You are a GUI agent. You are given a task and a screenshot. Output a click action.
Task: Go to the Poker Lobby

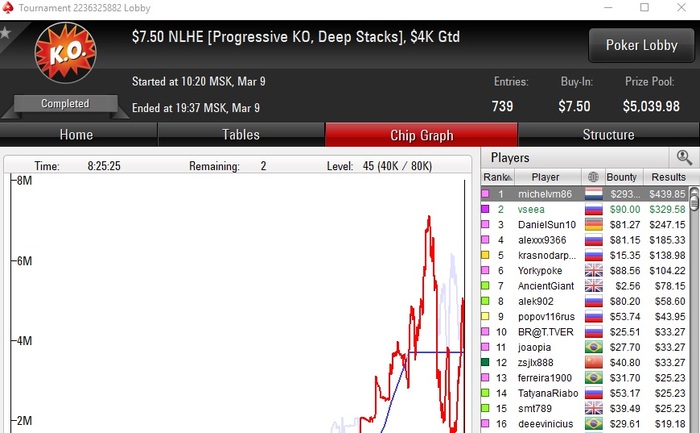642,45
